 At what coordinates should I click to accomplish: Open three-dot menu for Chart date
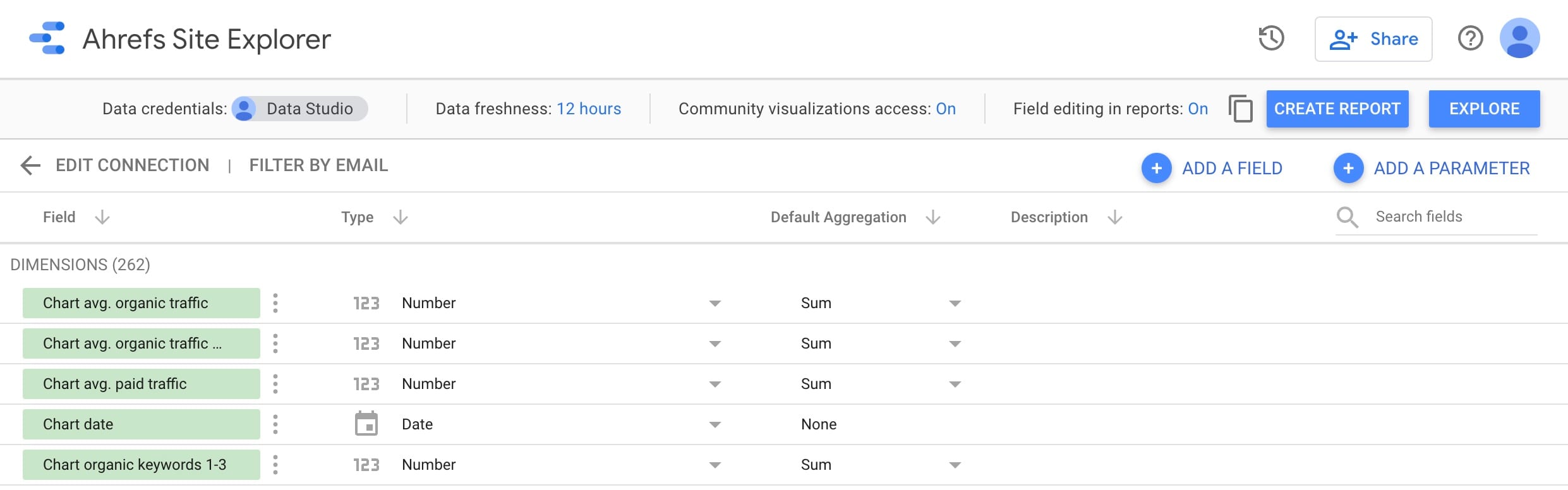(275, 424)
